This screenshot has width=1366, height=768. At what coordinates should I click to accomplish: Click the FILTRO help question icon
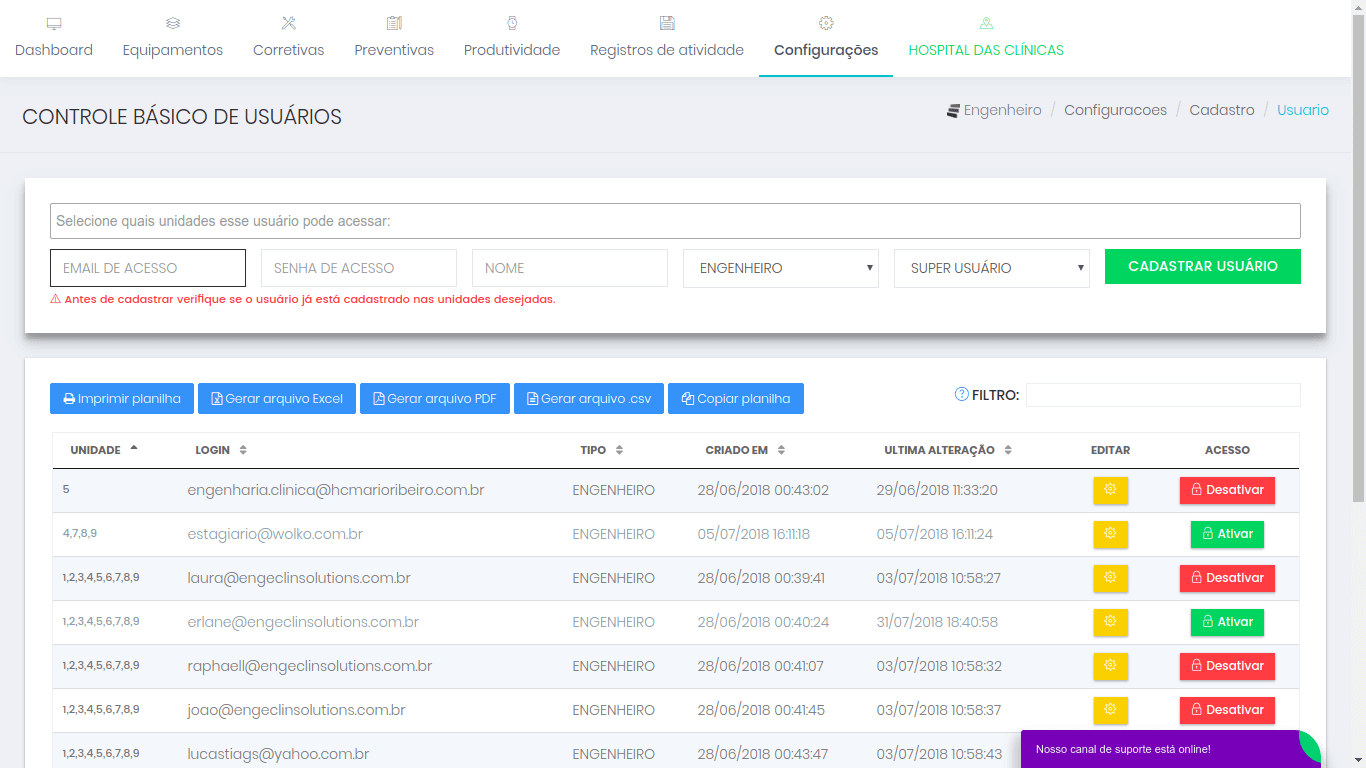click(x=962, y=395)
